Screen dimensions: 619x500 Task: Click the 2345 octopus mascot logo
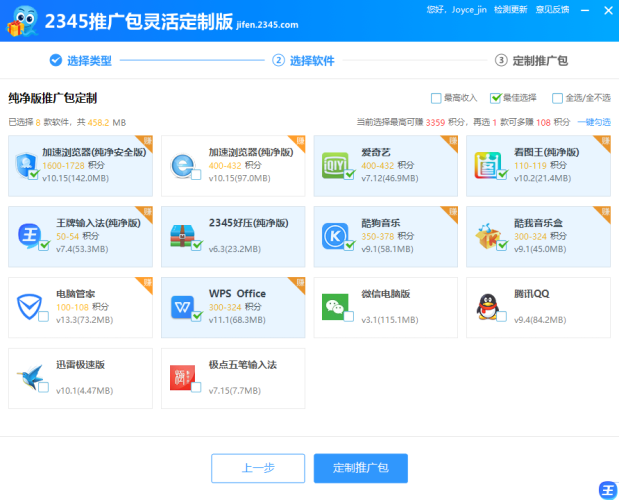pyautogui.click(x=23, y=21)
